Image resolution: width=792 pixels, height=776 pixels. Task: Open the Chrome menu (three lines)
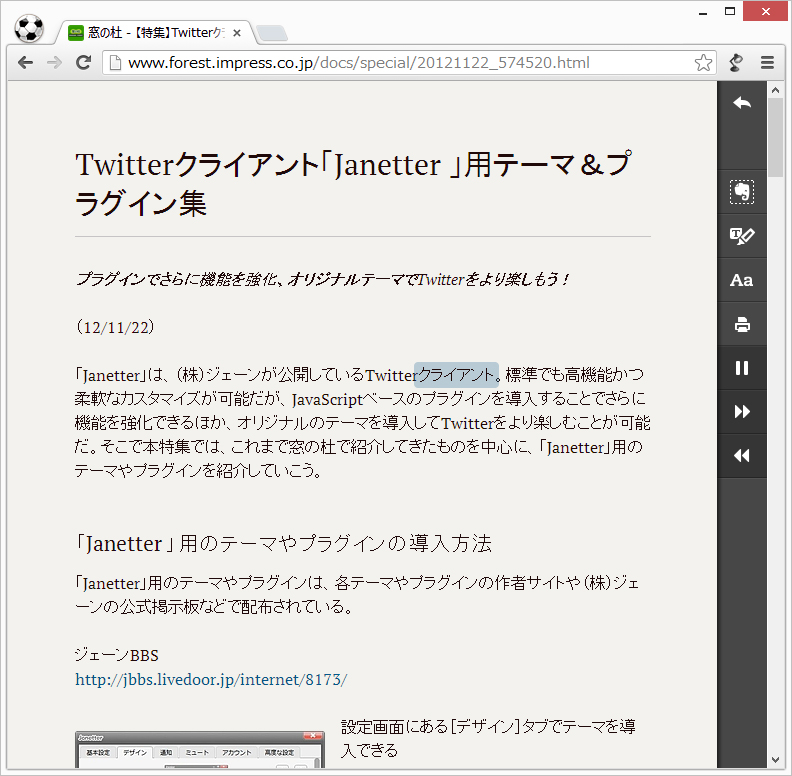click(767, 63)
